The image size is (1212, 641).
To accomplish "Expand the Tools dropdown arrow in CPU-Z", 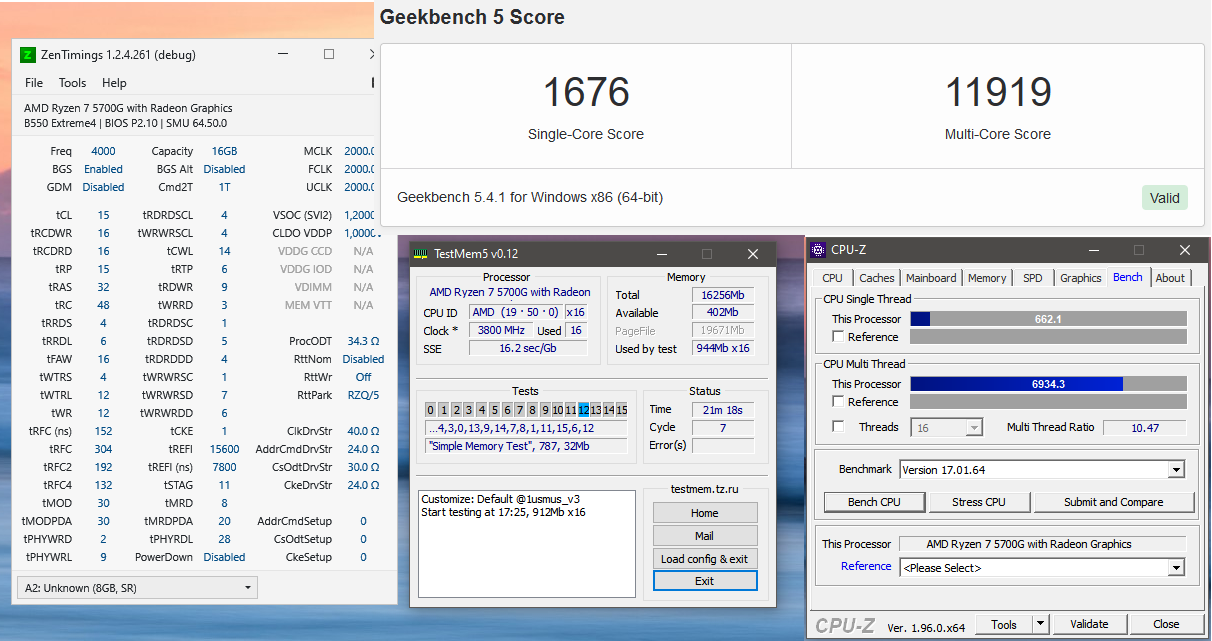I will [1040, 624].
